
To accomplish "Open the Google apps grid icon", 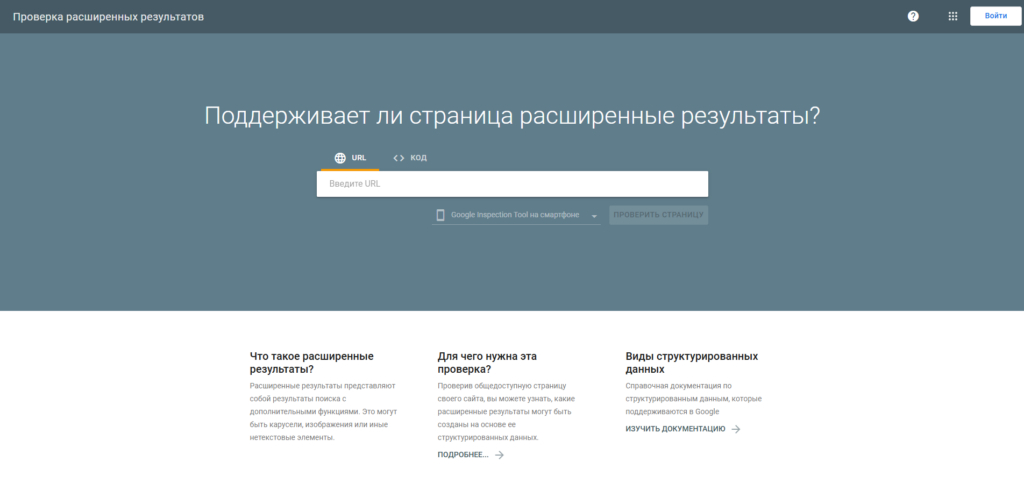I will click(x=953, y=16).
